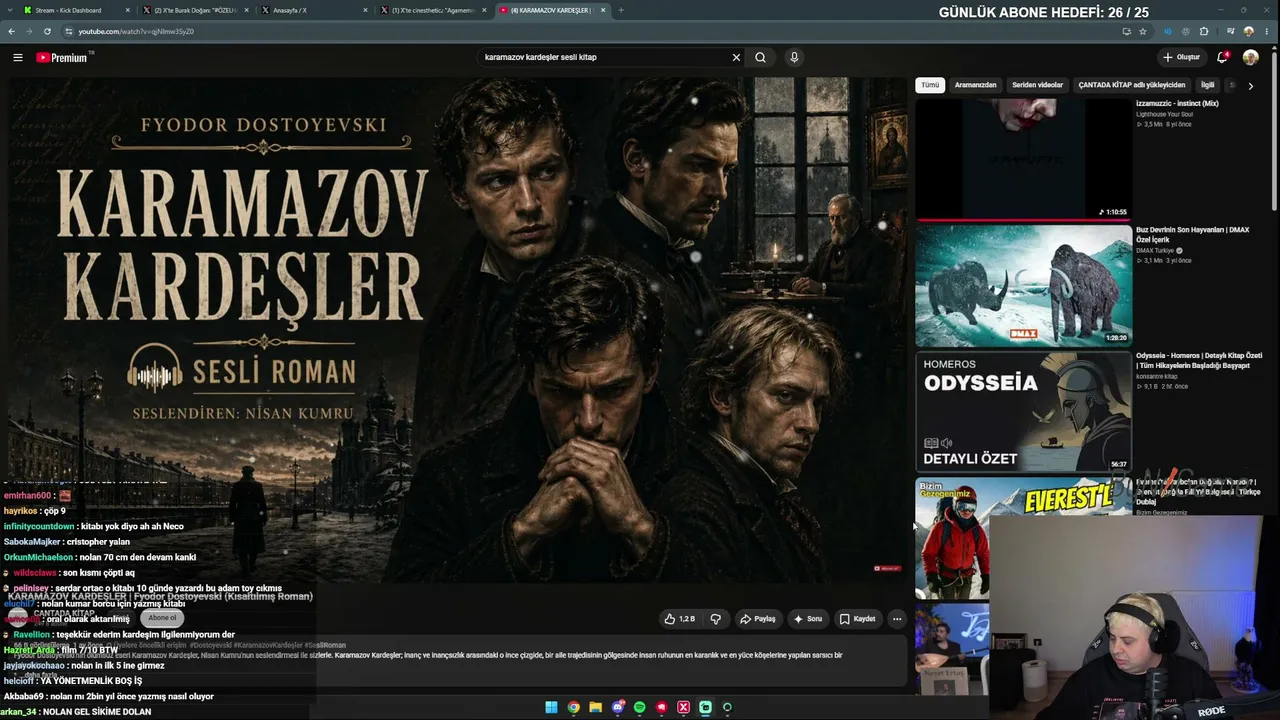Click the Karamazov Kardeşler video player
Viewport: 1280px width, 720px height.
click(x=457, y=330)
